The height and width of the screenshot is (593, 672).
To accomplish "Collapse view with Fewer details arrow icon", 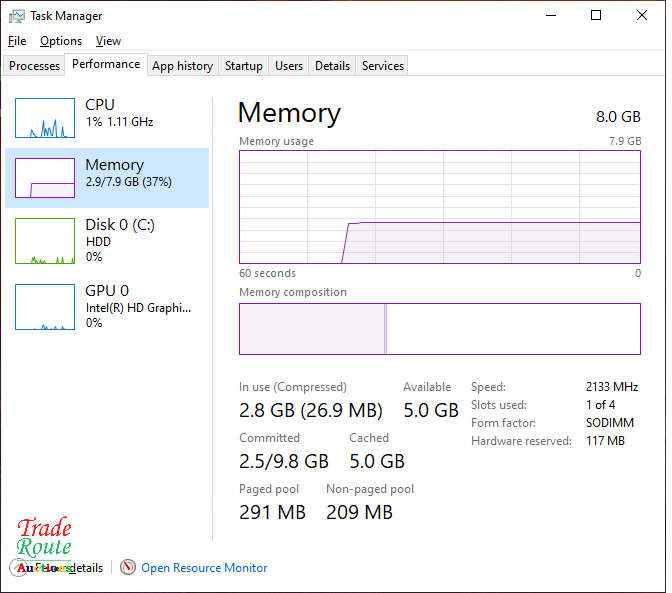I will 19,568.
